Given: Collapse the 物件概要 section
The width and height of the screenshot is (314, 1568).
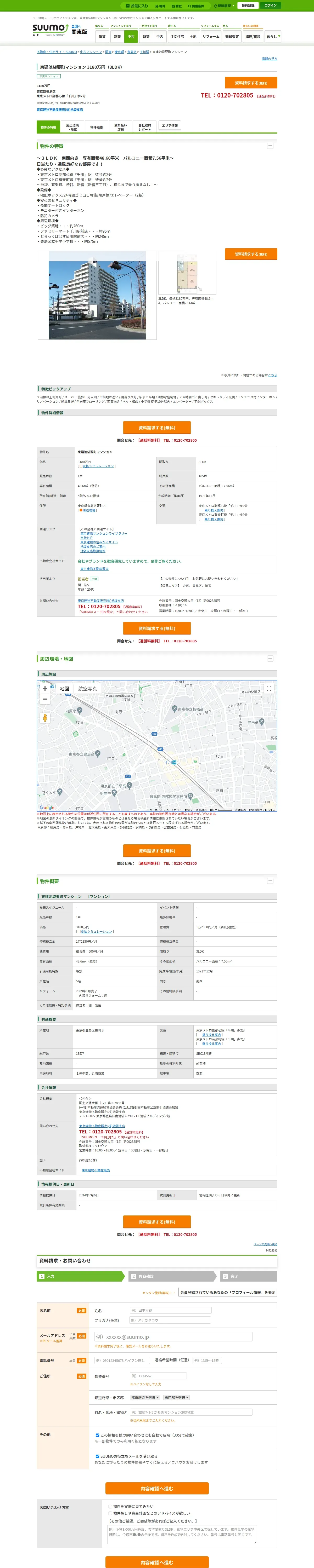Looking at the screenshot, I should (270, 881).
